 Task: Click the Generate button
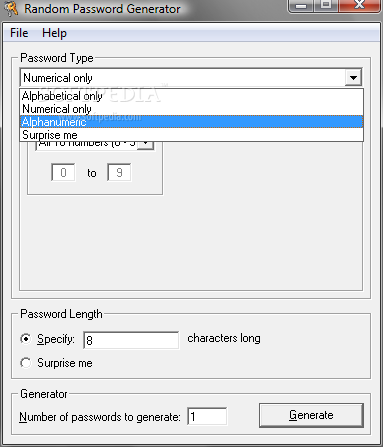(x=311, y=415)
